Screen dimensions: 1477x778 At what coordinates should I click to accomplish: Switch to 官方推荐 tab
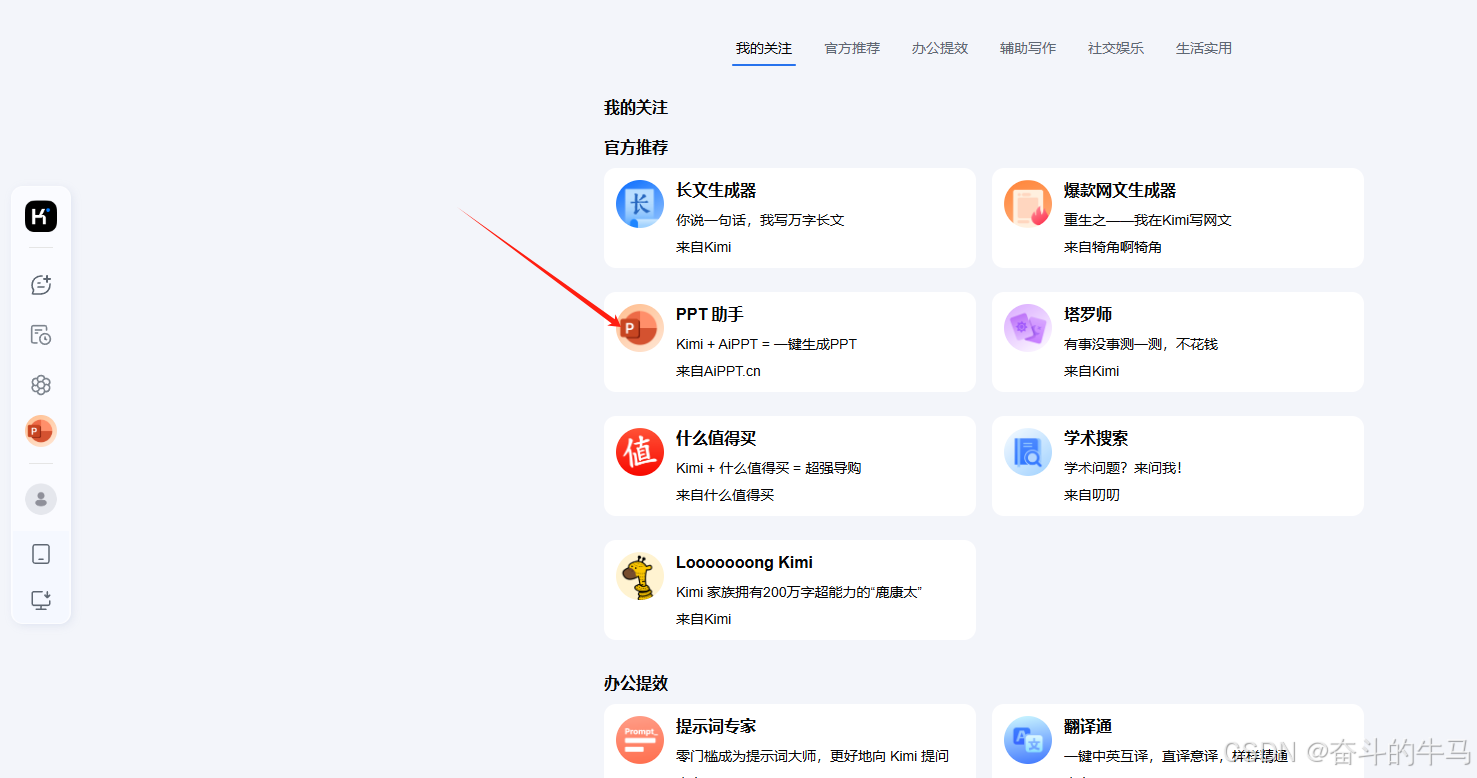[x=852, y=48]
